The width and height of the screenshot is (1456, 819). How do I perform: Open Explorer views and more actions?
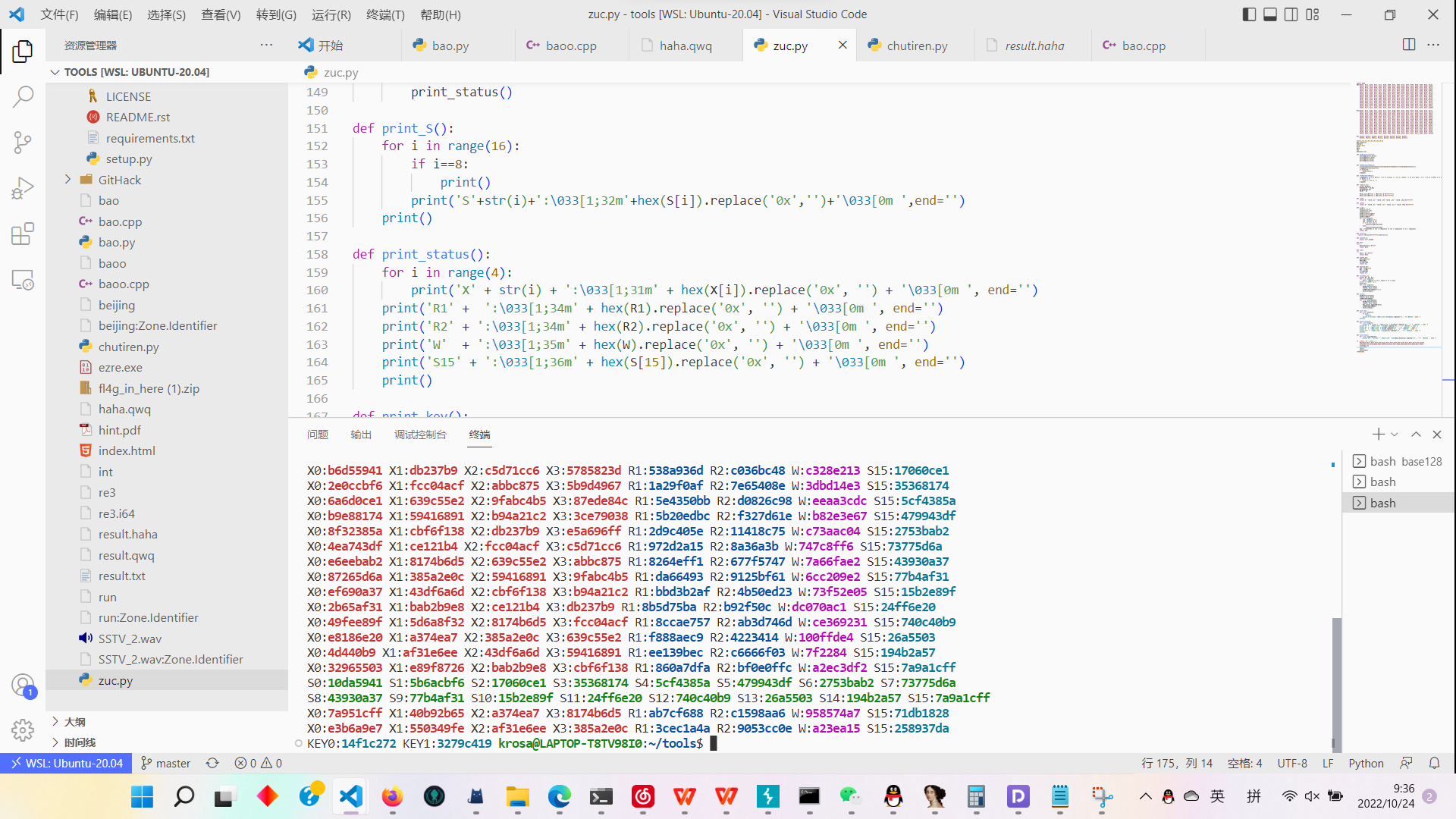(x=266, y=45)
